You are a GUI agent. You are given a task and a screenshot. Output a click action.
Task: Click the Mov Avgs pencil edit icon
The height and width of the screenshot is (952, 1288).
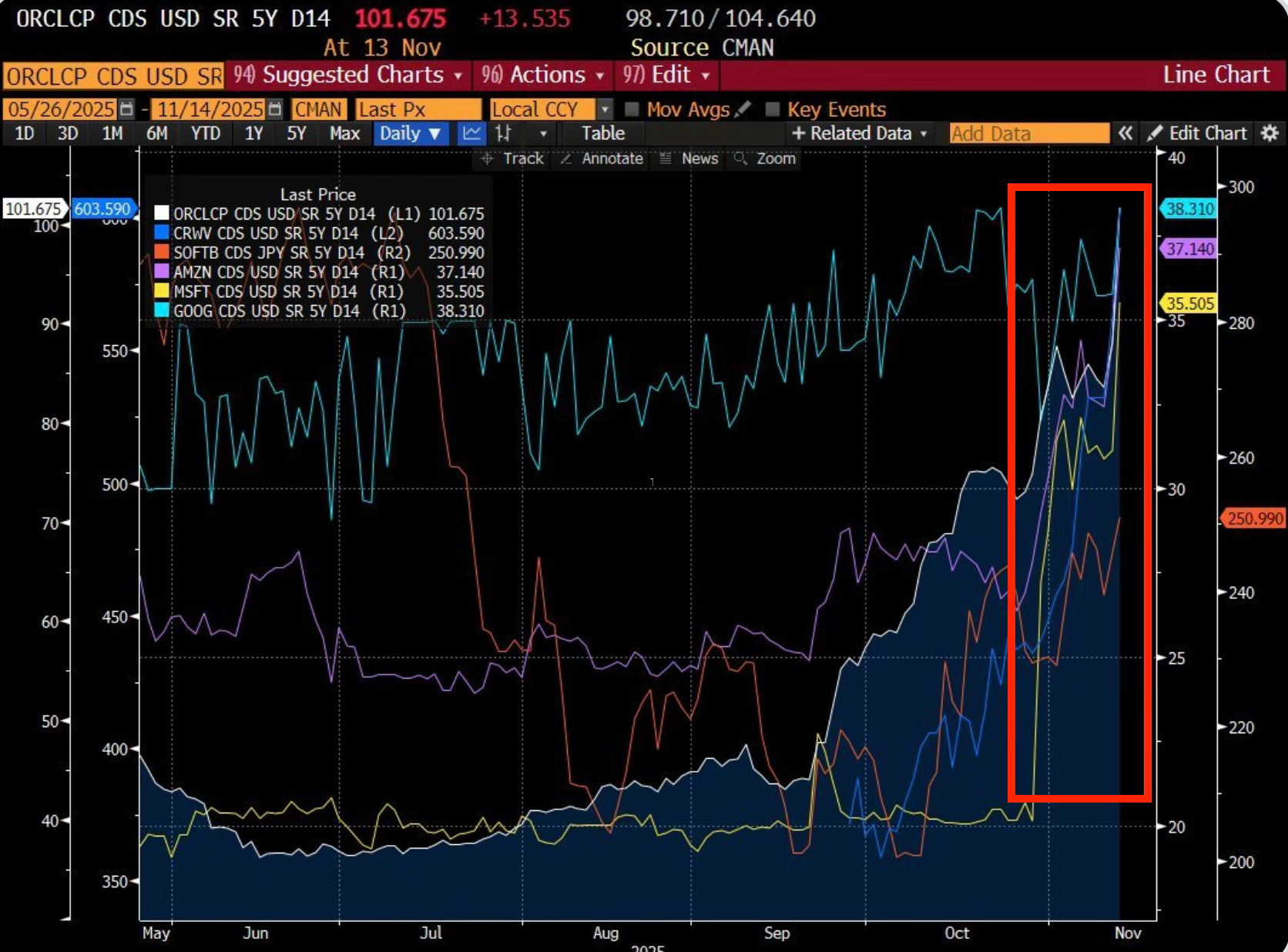pyautogui.click(x=743, y=109)
